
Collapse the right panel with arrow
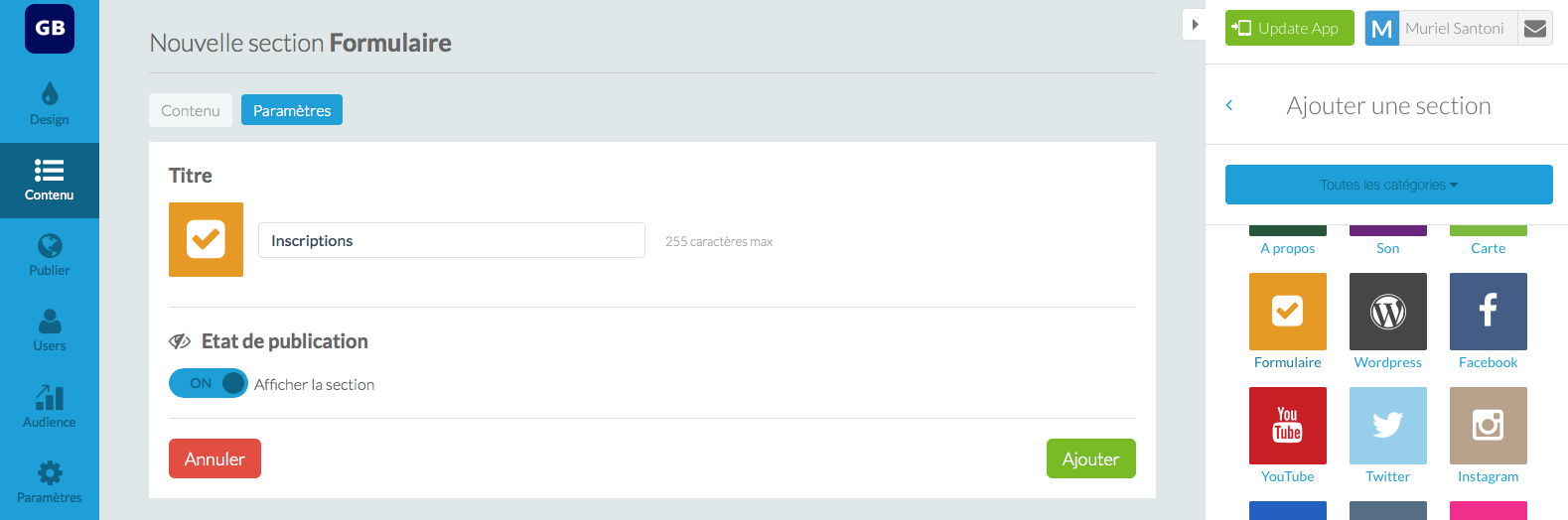coord(1195,24)
